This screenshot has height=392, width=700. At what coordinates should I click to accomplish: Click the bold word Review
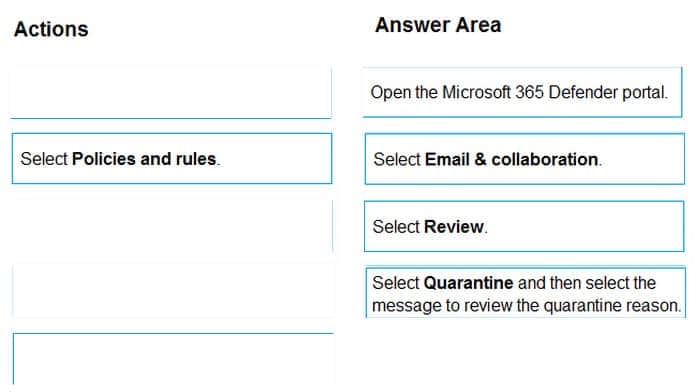coord(454,227)
